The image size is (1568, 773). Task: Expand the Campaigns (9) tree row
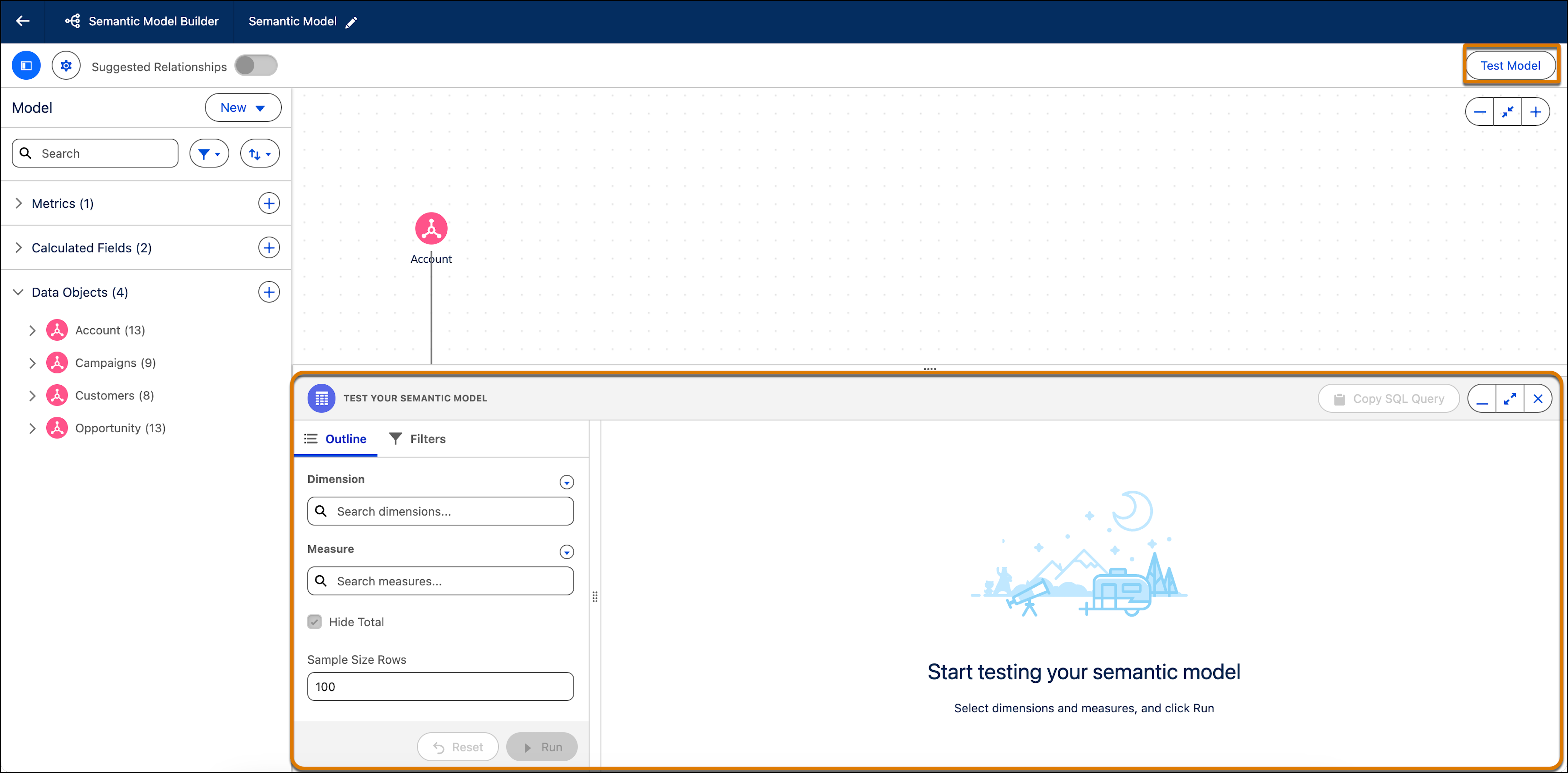32,363
